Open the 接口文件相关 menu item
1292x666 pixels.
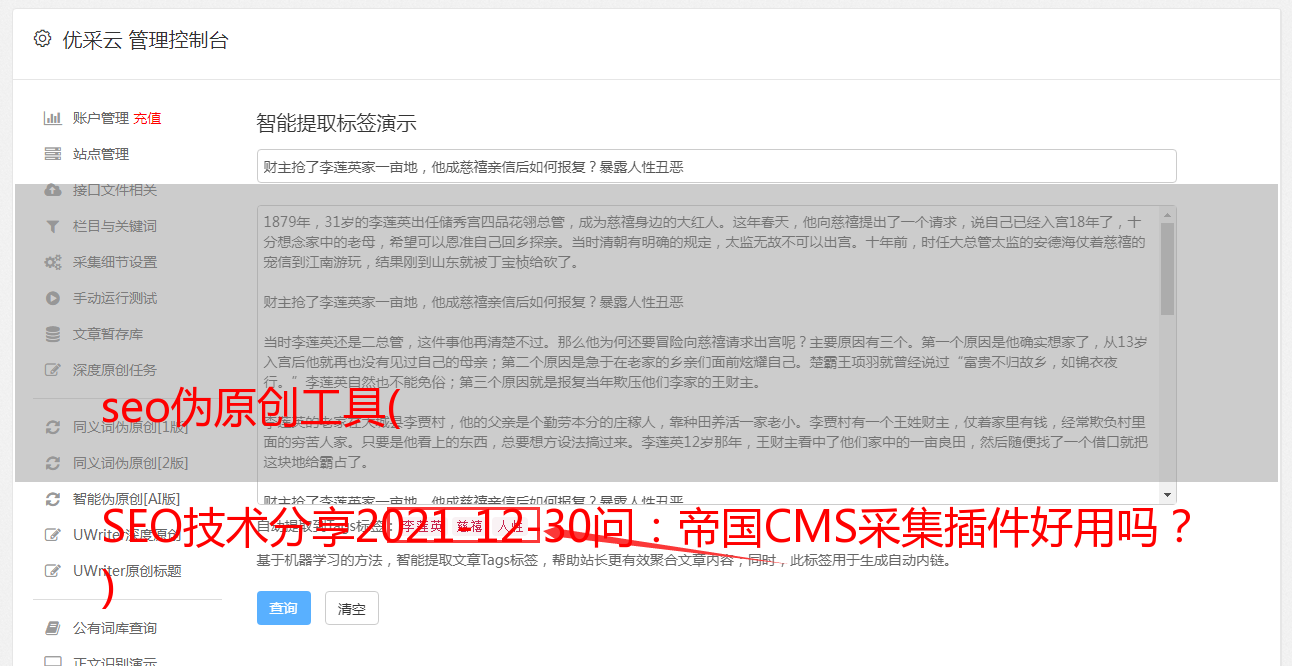coord(115,190)
